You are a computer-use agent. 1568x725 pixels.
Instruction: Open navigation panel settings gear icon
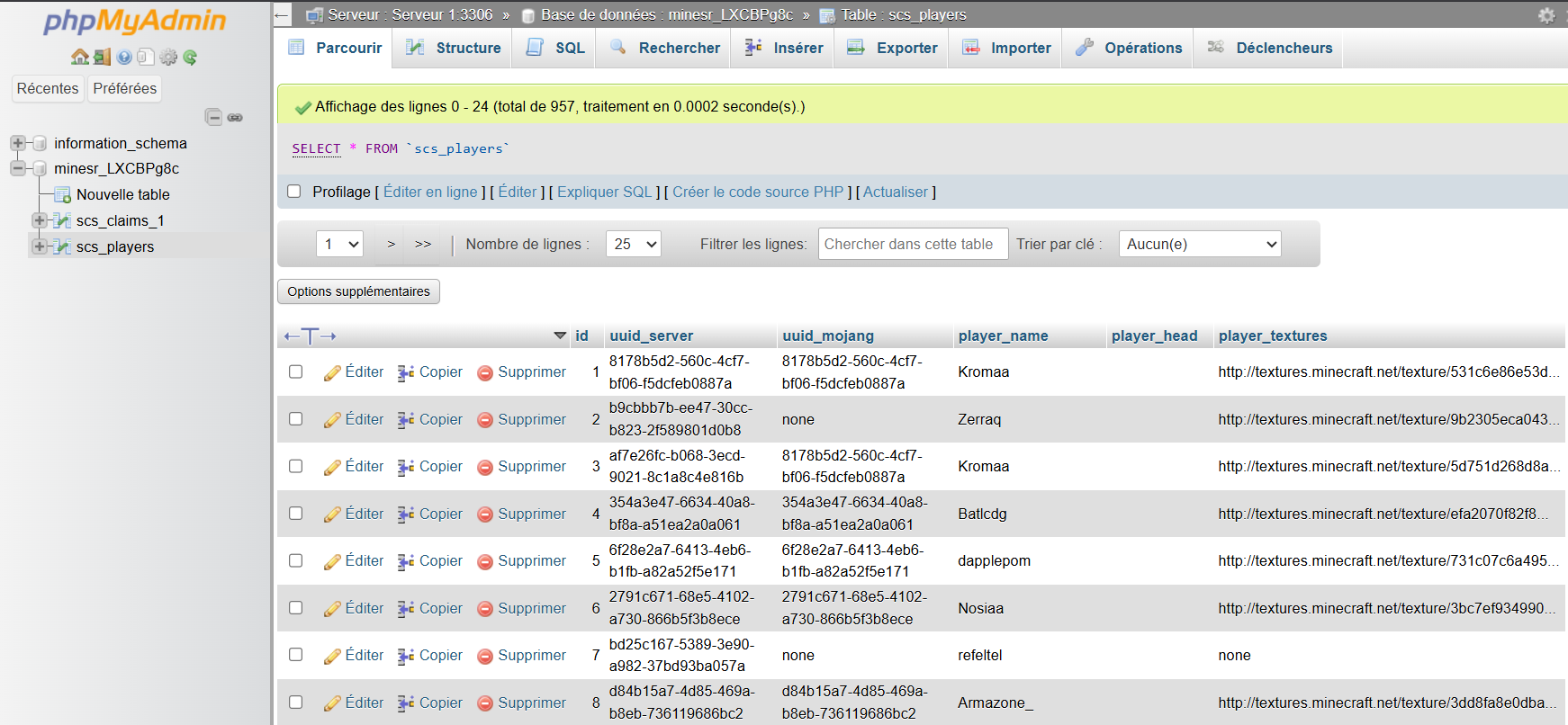tap(168, 58)
